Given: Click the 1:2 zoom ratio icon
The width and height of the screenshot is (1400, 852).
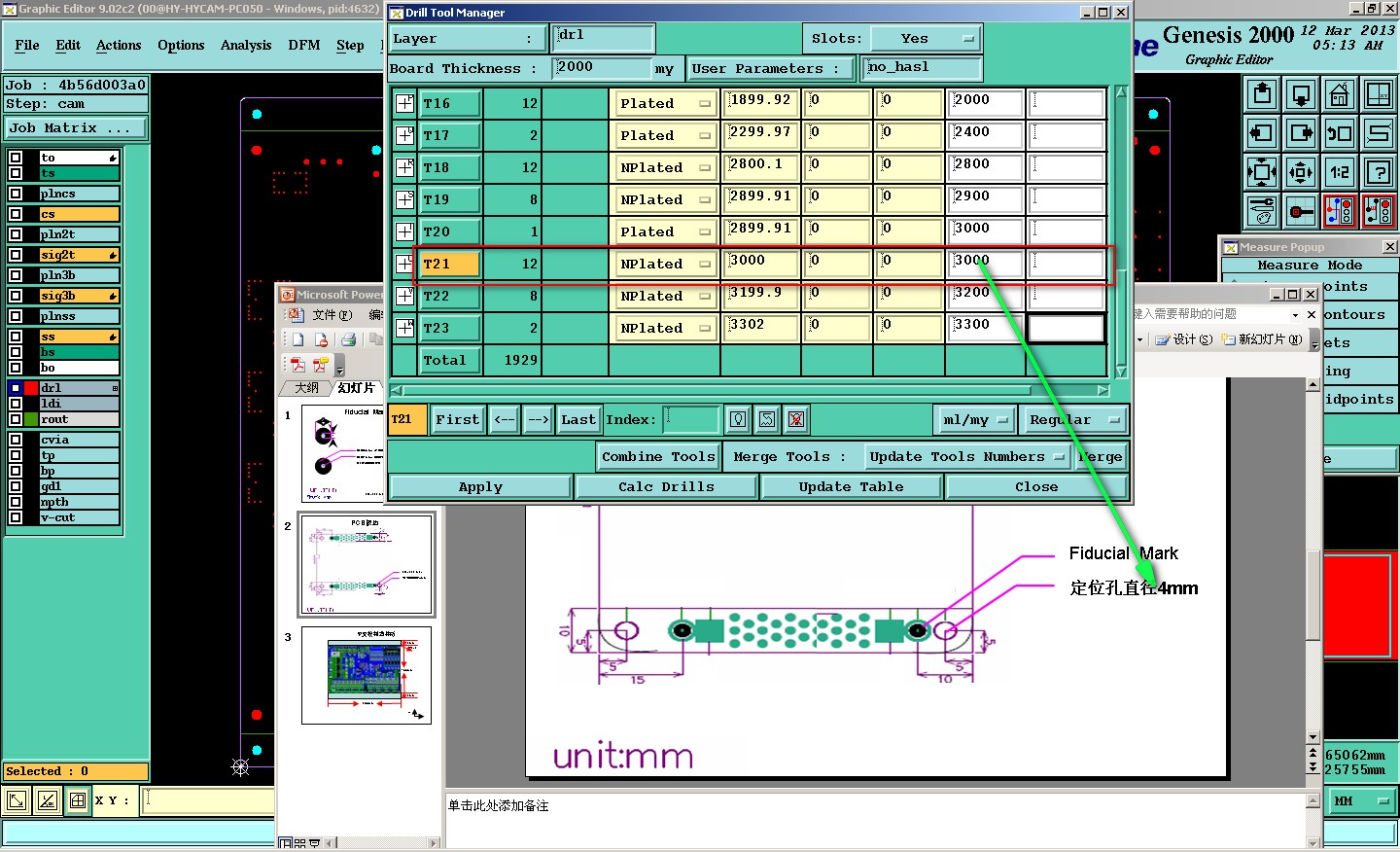Looking at the screenshot, I should pos(1340,172).
